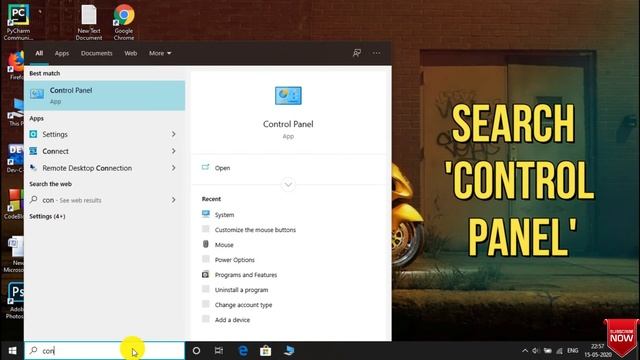Click Open in the preview pane

coord(222,168)
